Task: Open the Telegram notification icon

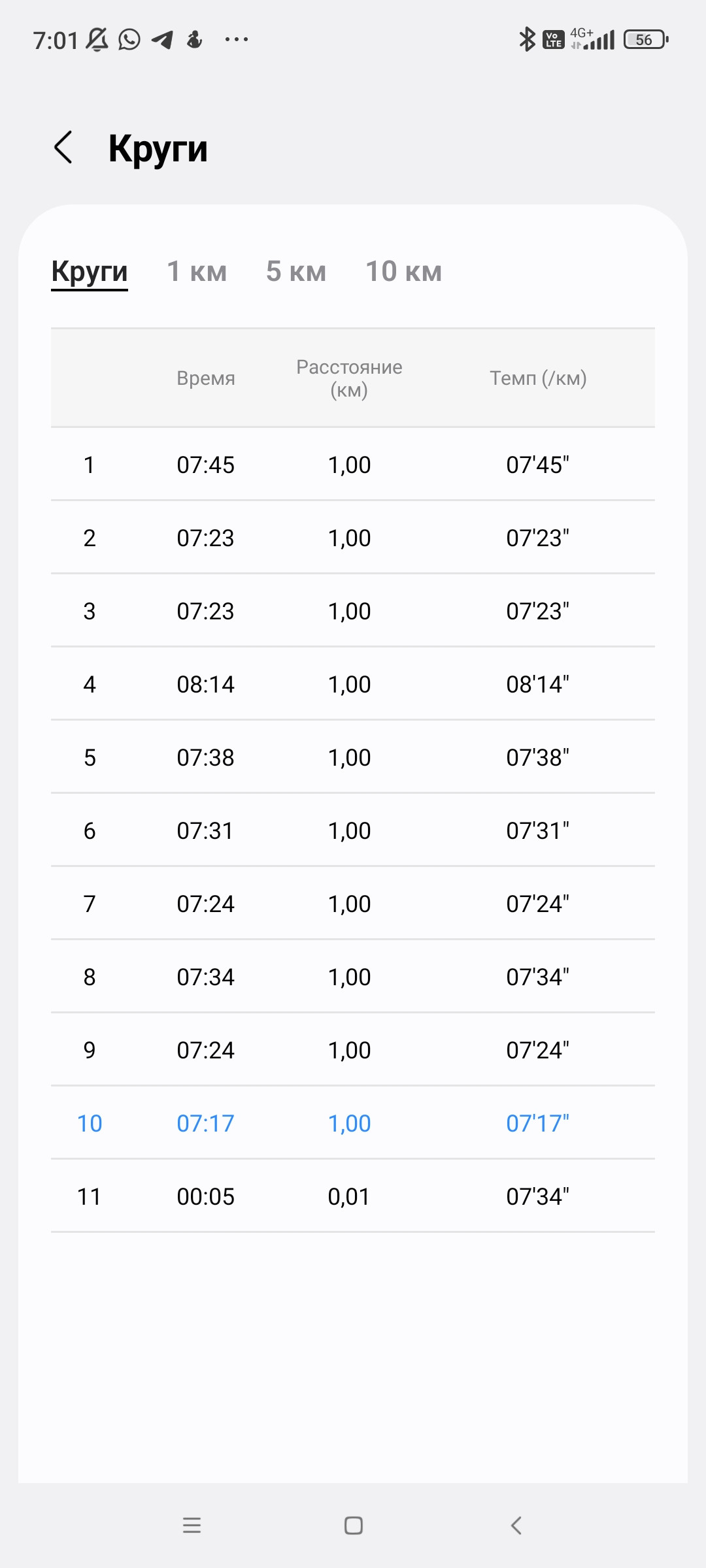Action: point(162,40)
